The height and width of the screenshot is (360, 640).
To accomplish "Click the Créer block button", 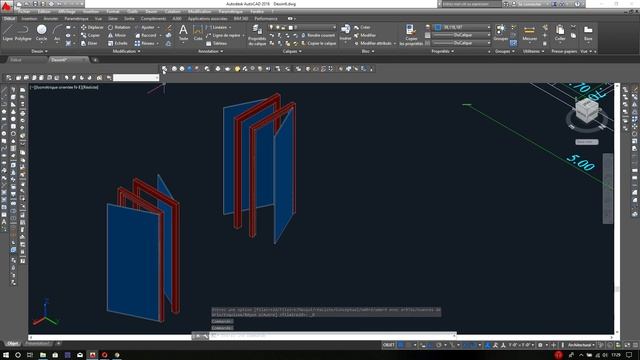I will [362, 27].
